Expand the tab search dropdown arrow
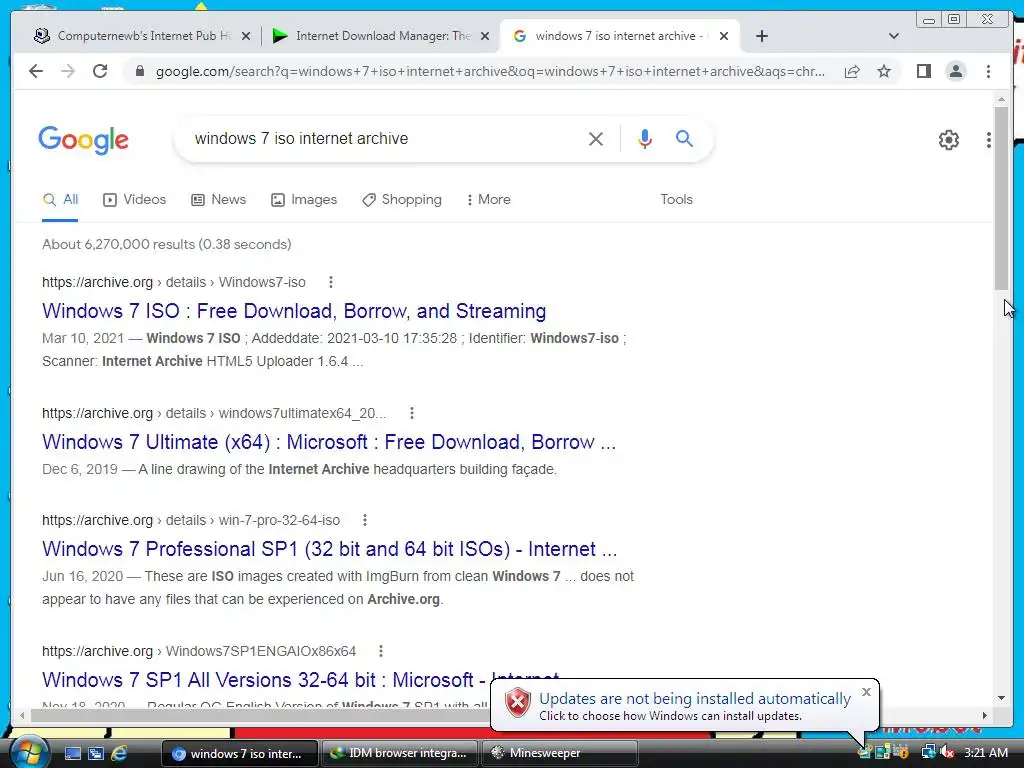1024x768 pixels. point(894,36)
